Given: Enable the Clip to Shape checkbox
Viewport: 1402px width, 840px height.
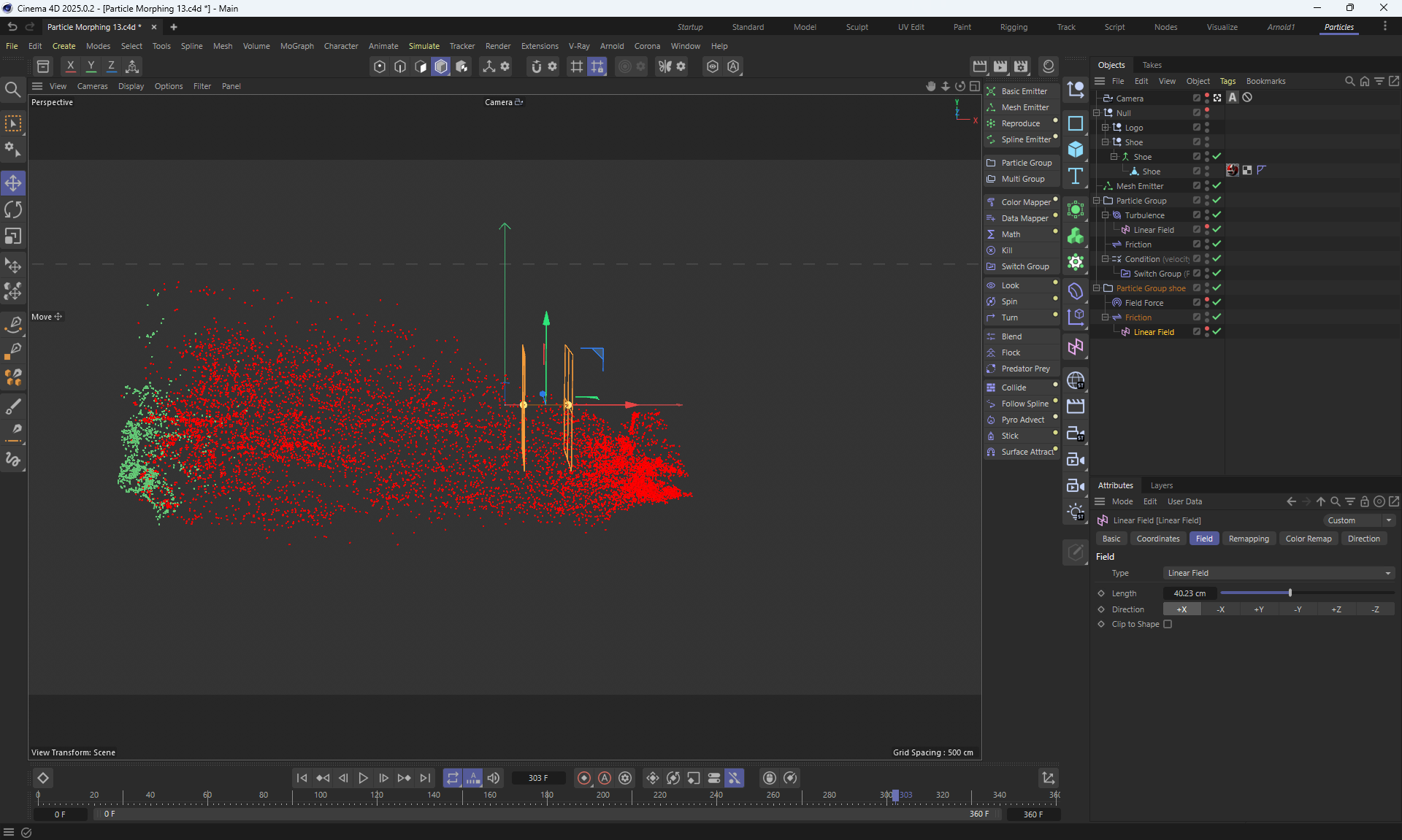Looking at the screenshot, I should coord(1168,624).
